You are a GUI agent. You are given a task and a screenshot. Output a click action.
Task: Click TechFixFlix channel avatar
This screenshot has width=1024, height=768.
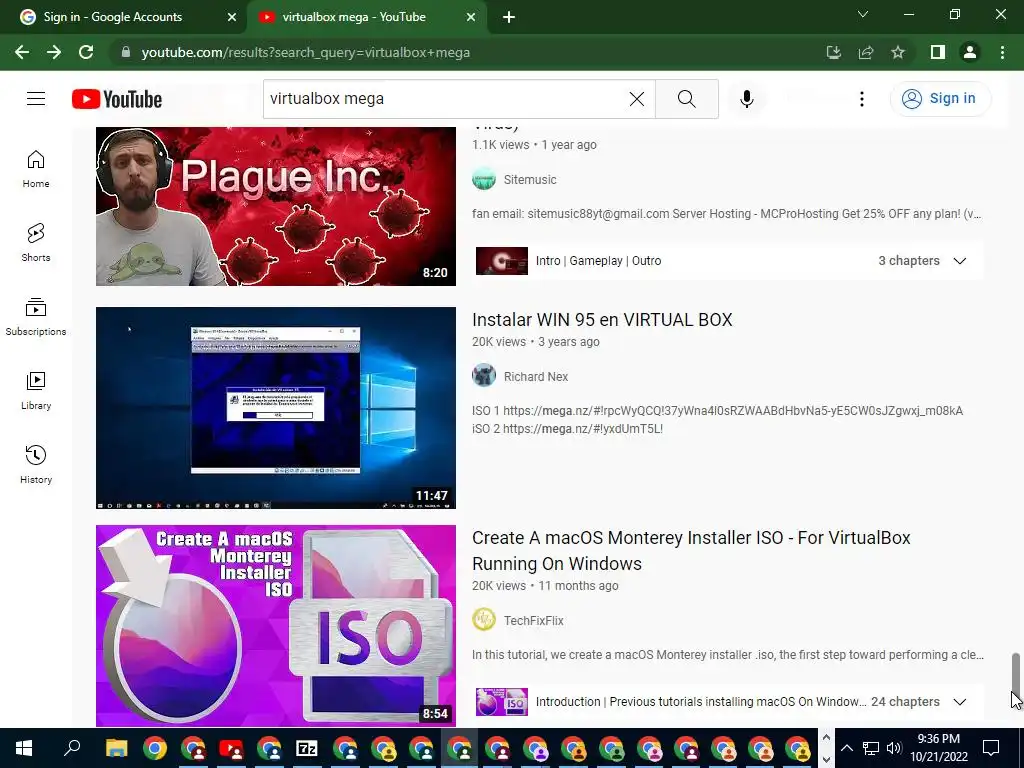coord(484,619)
